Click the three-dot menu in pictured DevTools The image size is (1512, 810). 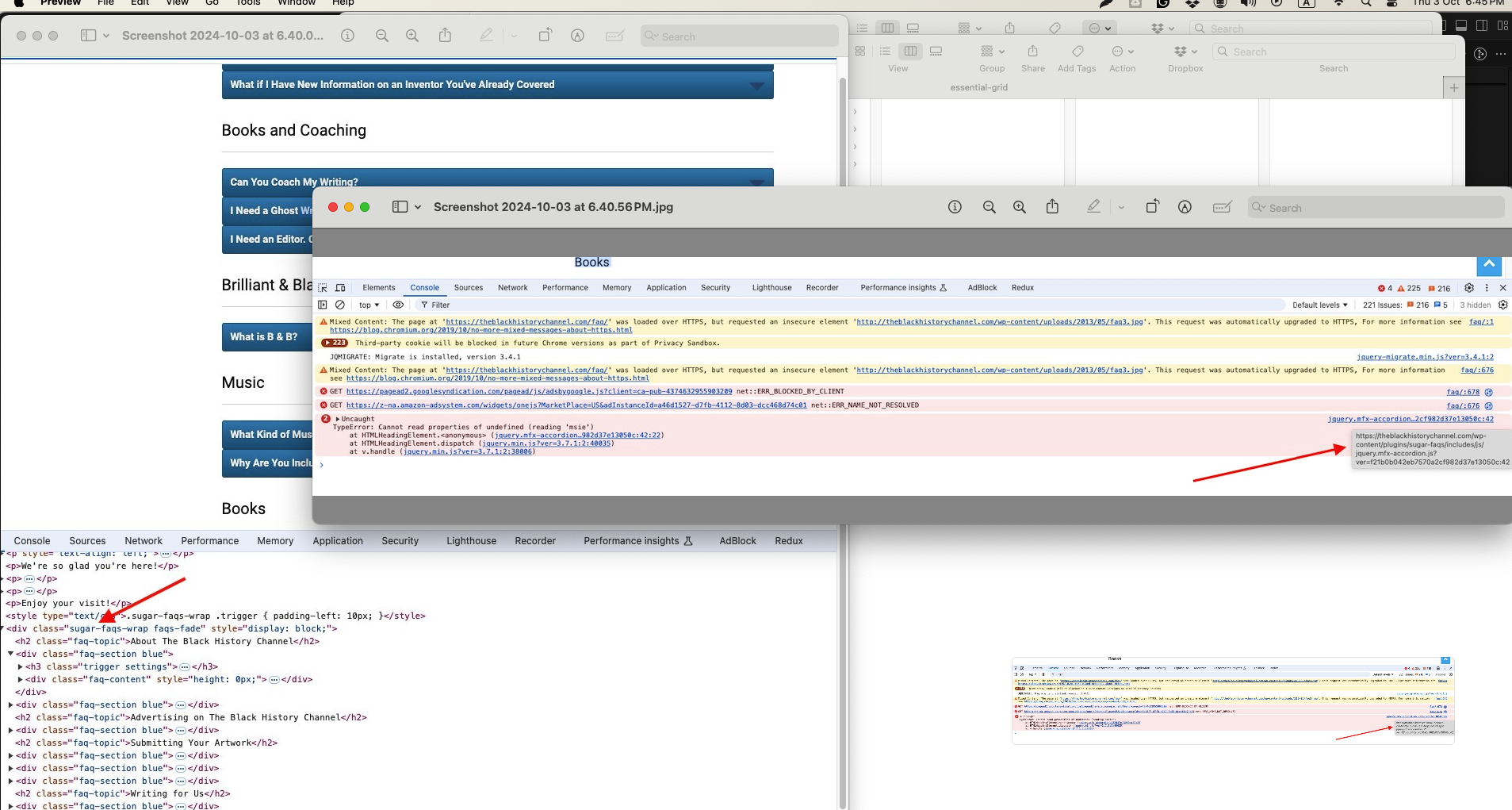(x=1487, y=288)
